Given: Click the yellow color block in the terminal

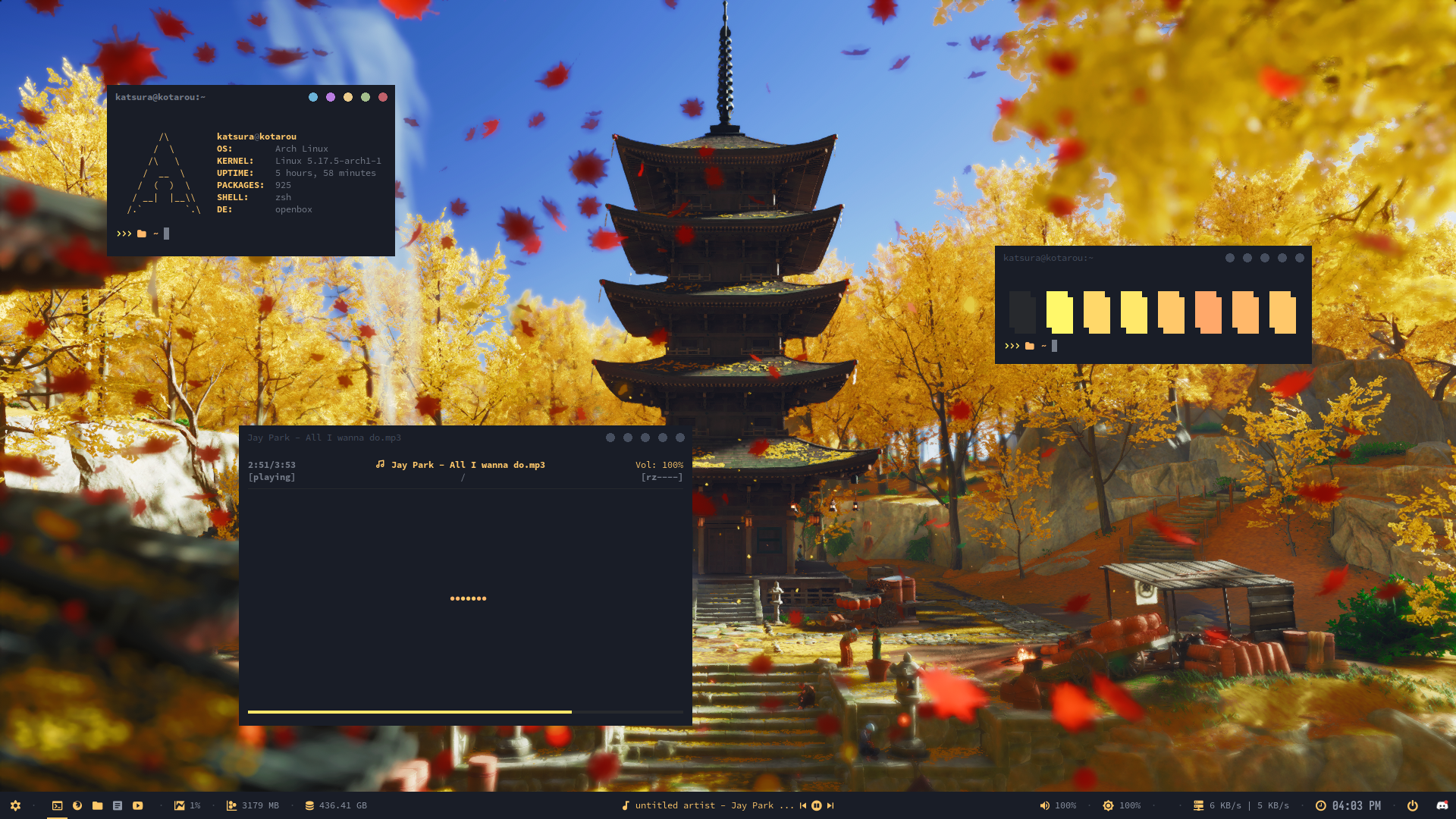Looking at the screenshot, I should tap(1059, 312).
